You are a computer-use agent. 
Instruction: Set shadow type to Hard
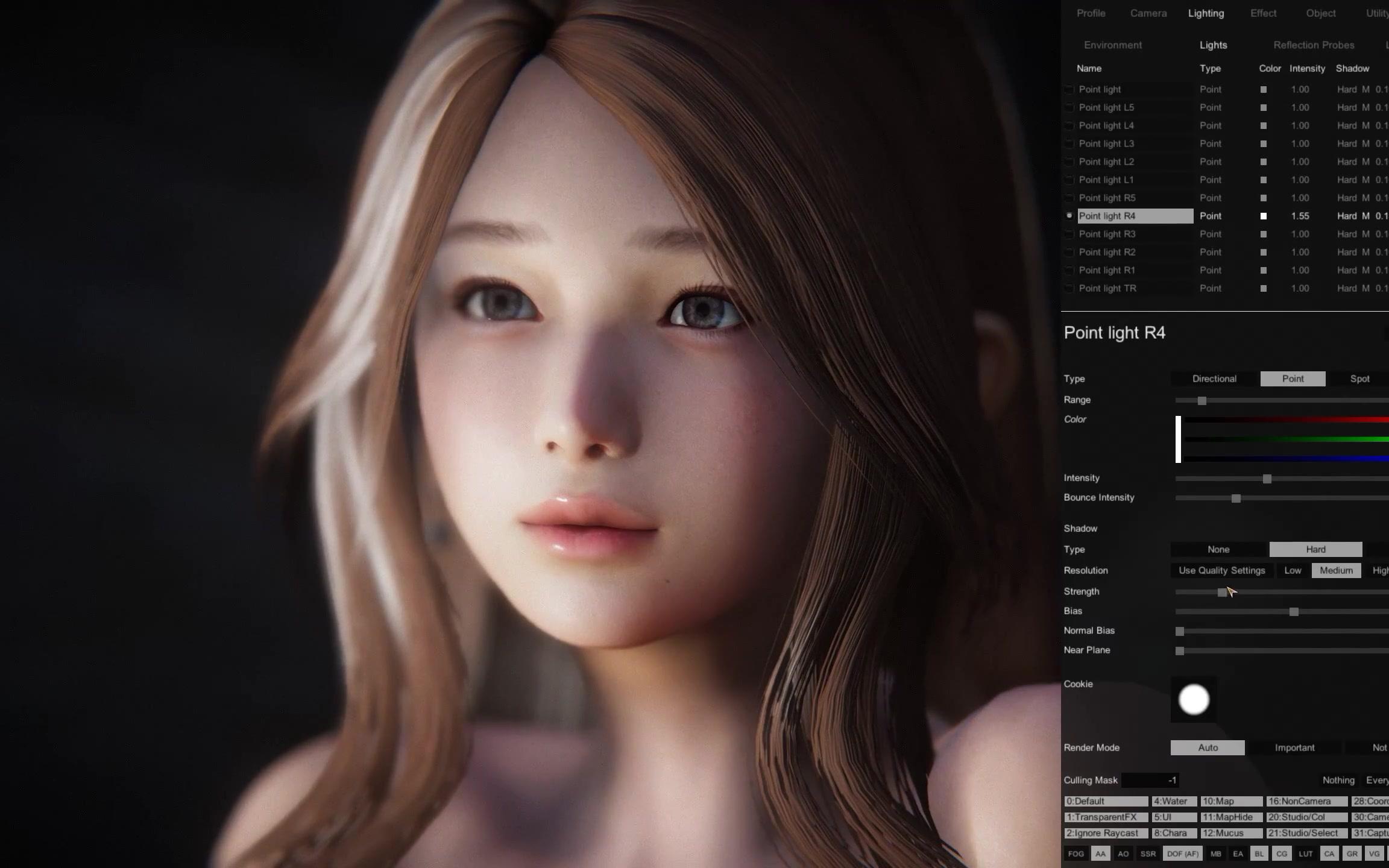point(1315,549)
